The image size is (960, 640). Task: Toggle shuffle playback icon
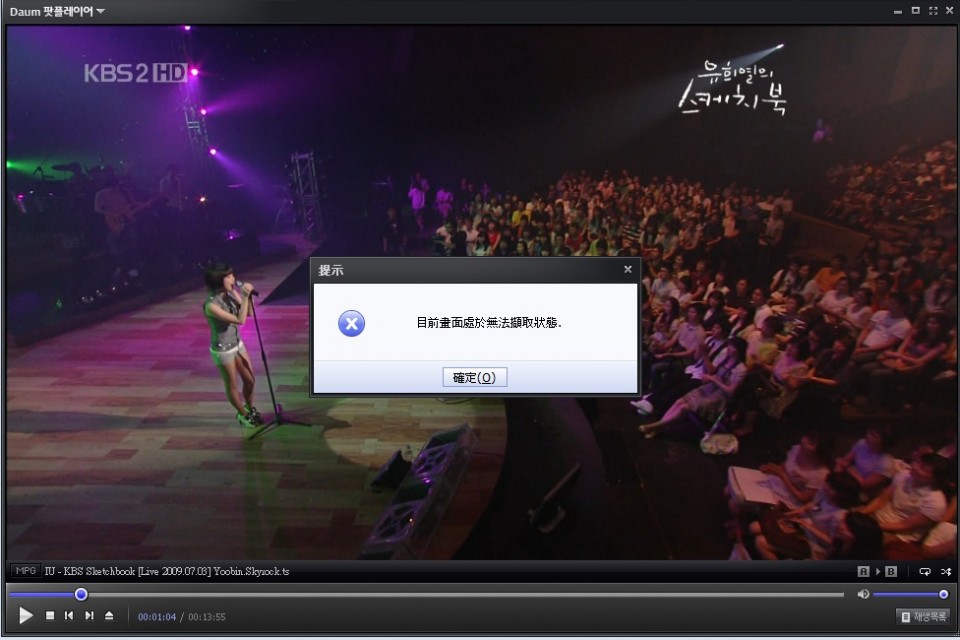[946, 571]
